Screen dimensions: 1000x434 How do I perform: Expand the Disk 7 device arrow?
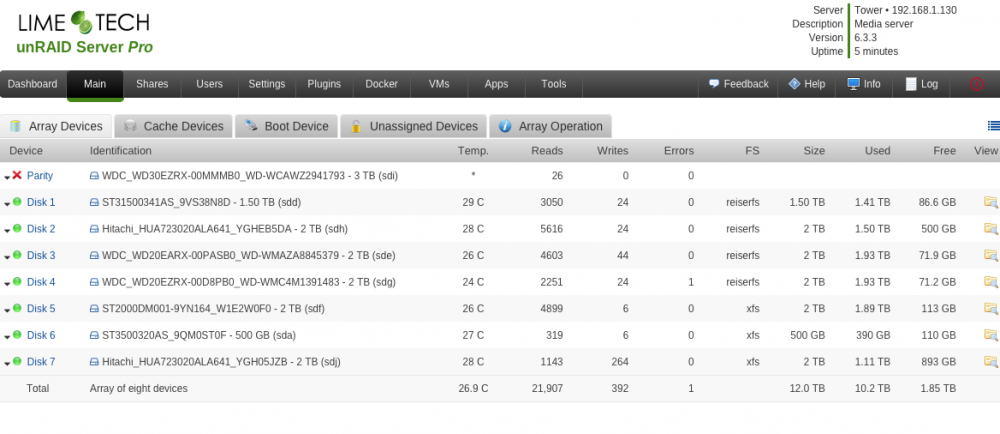point(8,363)
